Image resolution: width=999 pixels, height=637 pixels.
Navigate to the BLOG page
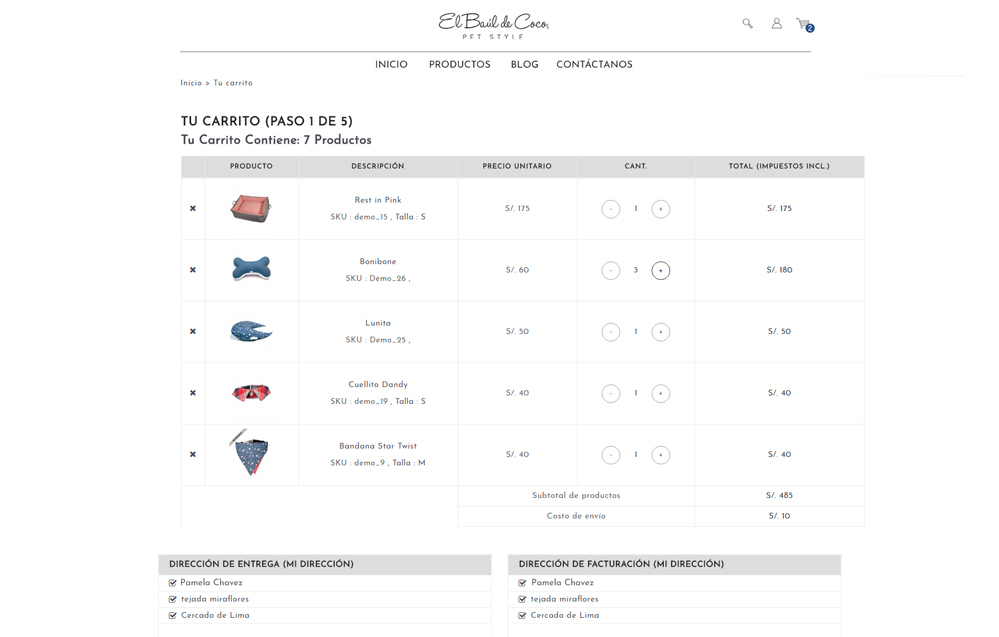[524, 65]
